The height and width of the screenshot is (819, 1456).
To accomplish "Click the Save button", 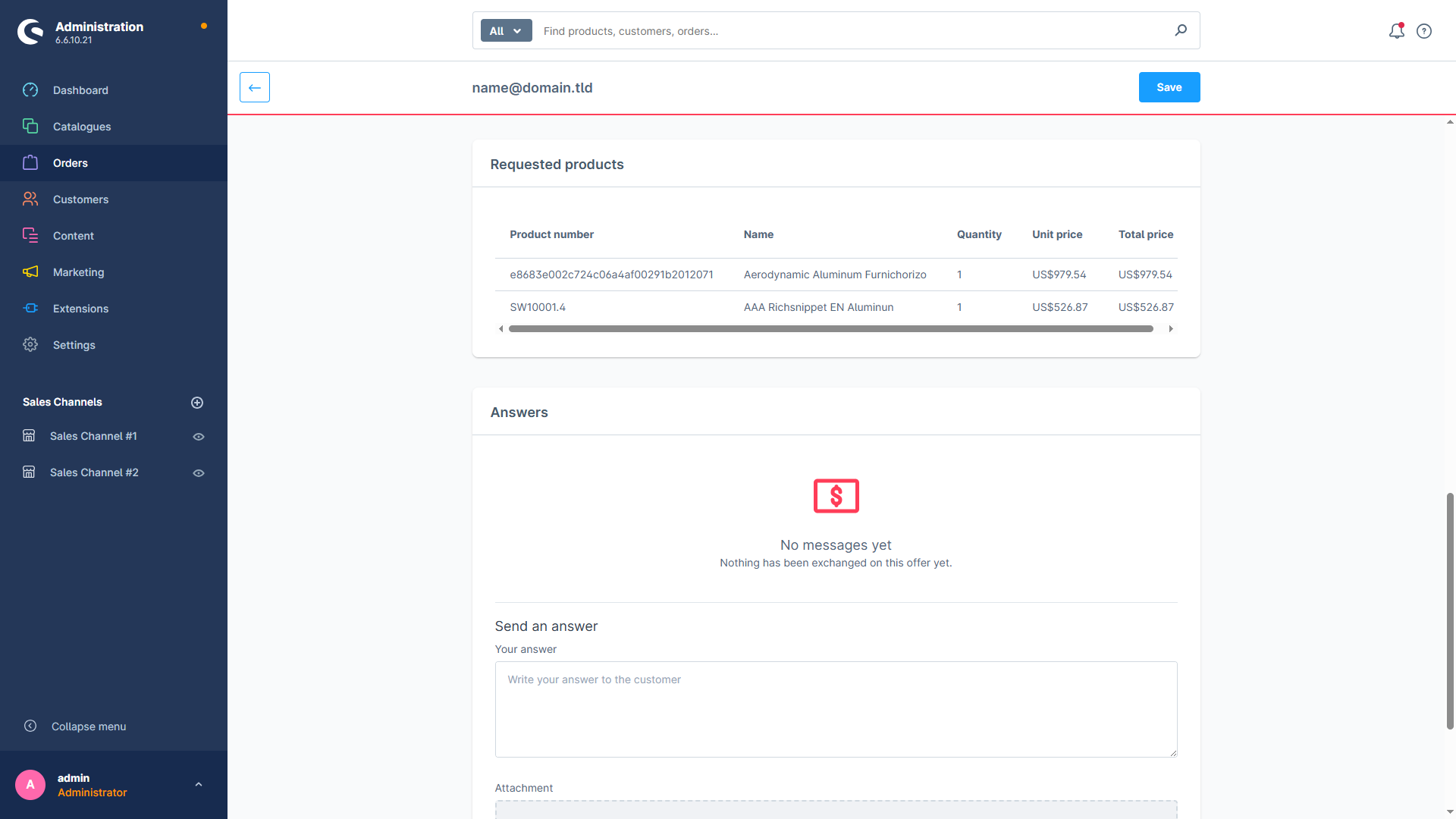I will tap(1169, 87).
